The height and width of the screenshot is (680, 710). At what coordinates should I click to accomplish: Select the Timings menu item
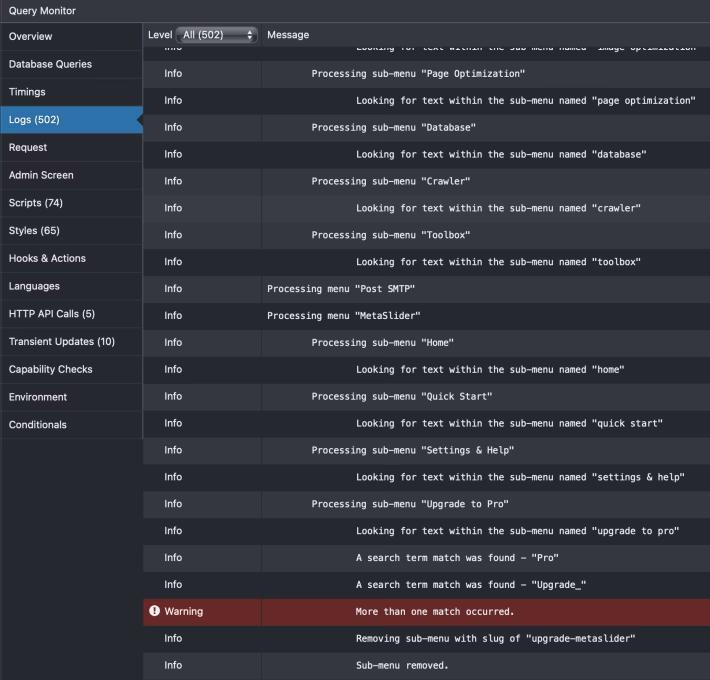(27, 92)
